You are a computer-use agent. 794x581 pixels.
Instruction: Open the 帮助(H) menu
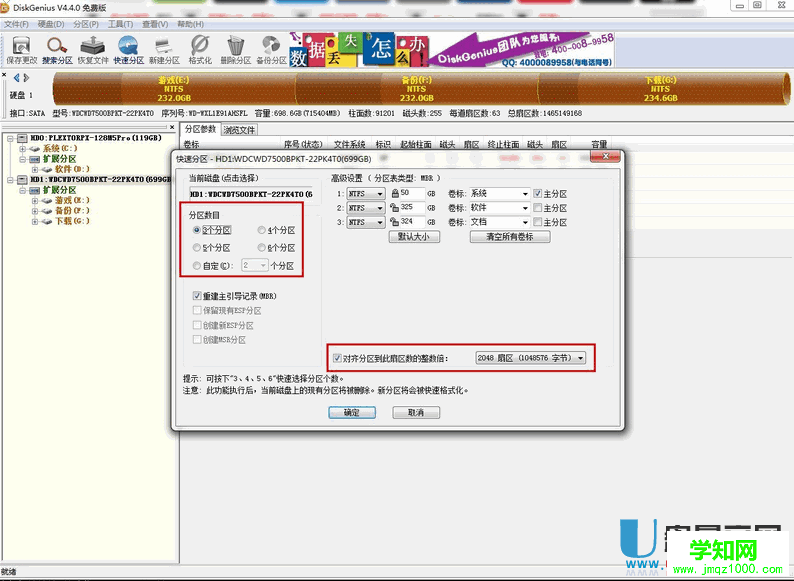tap(190, 24)
